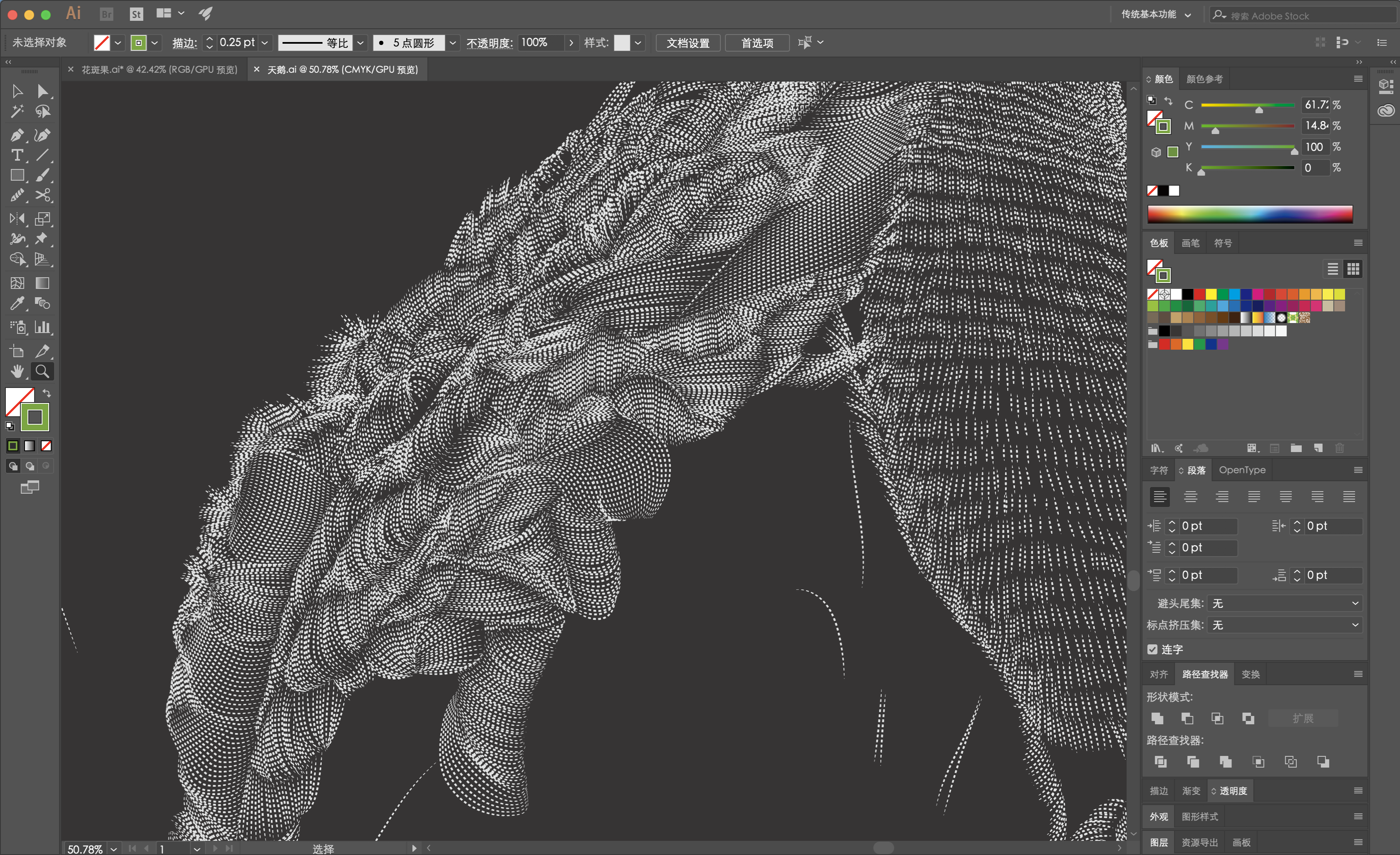Open the Libraries panel icon
Viewport: 1400px width, 855px height.
tap(1386, 110)
